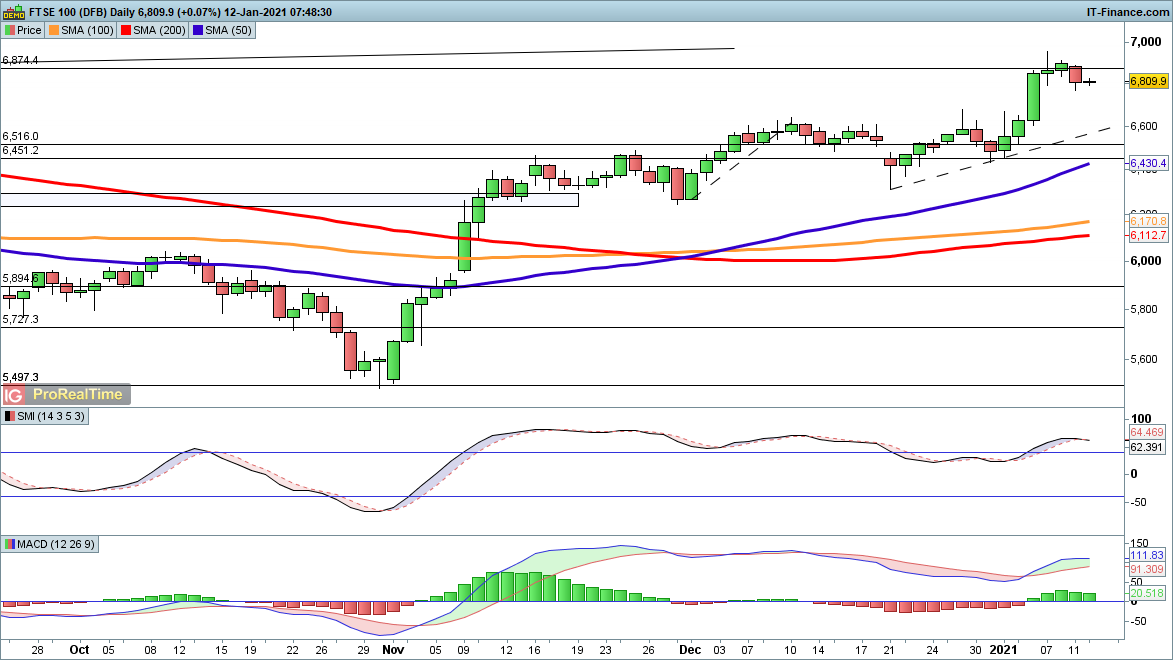Click the MACD indicator's tricolor icon
The width and height of the screenshot is (1173, 660).
click(9, 544)
